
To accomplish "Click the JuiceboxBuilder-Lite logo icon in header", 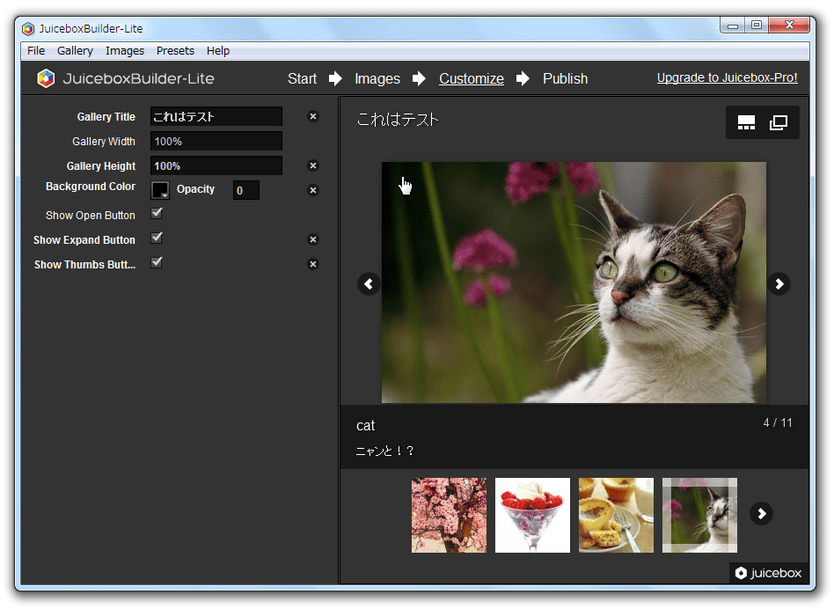I will (46, 79).
